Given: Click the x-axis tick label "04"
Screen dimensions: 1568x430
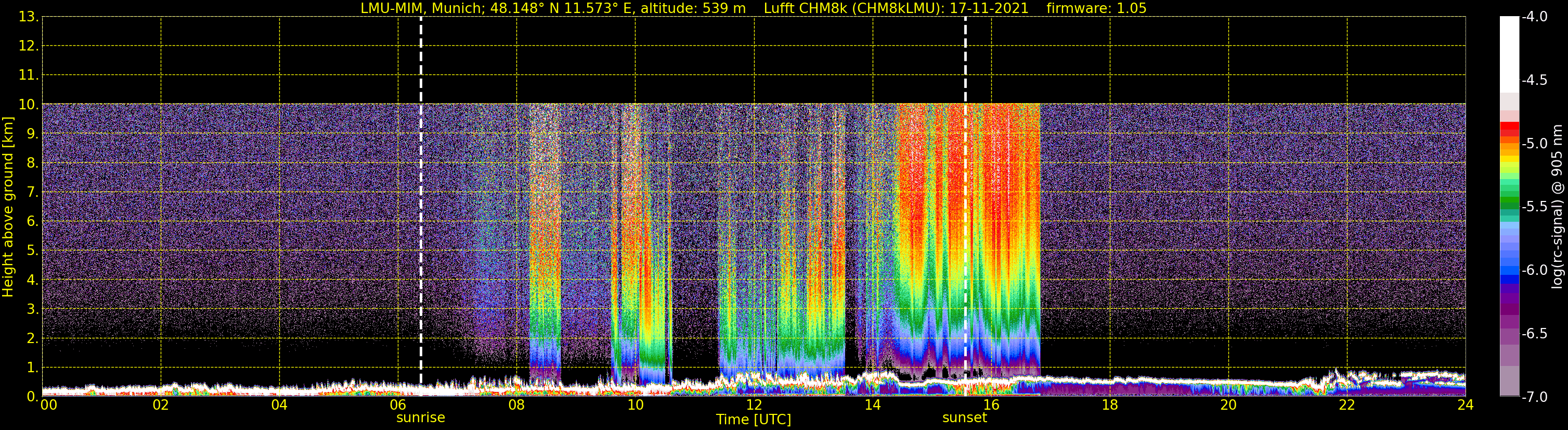Looking at the screenshot, I should [279, 405].
